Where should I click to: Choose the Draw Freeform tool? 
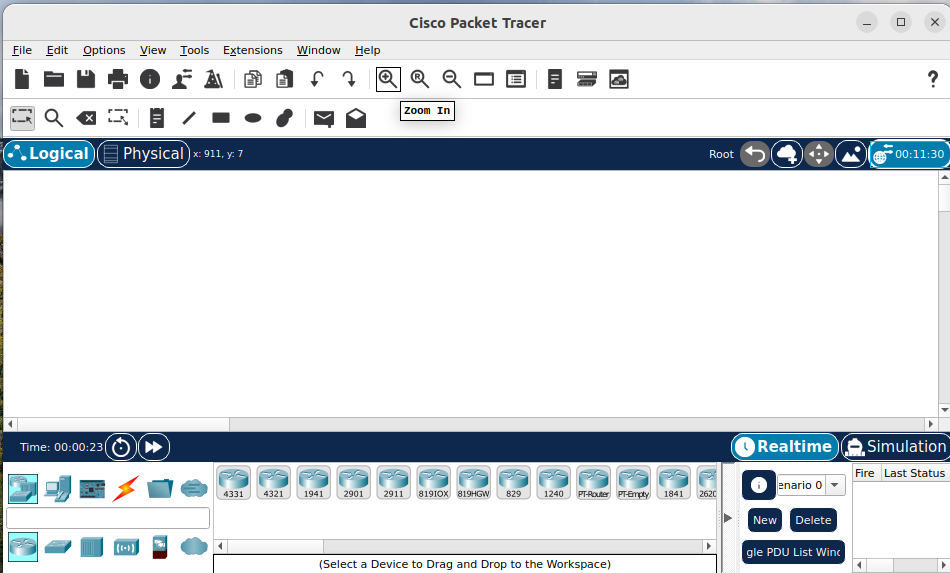coord(284,118)
